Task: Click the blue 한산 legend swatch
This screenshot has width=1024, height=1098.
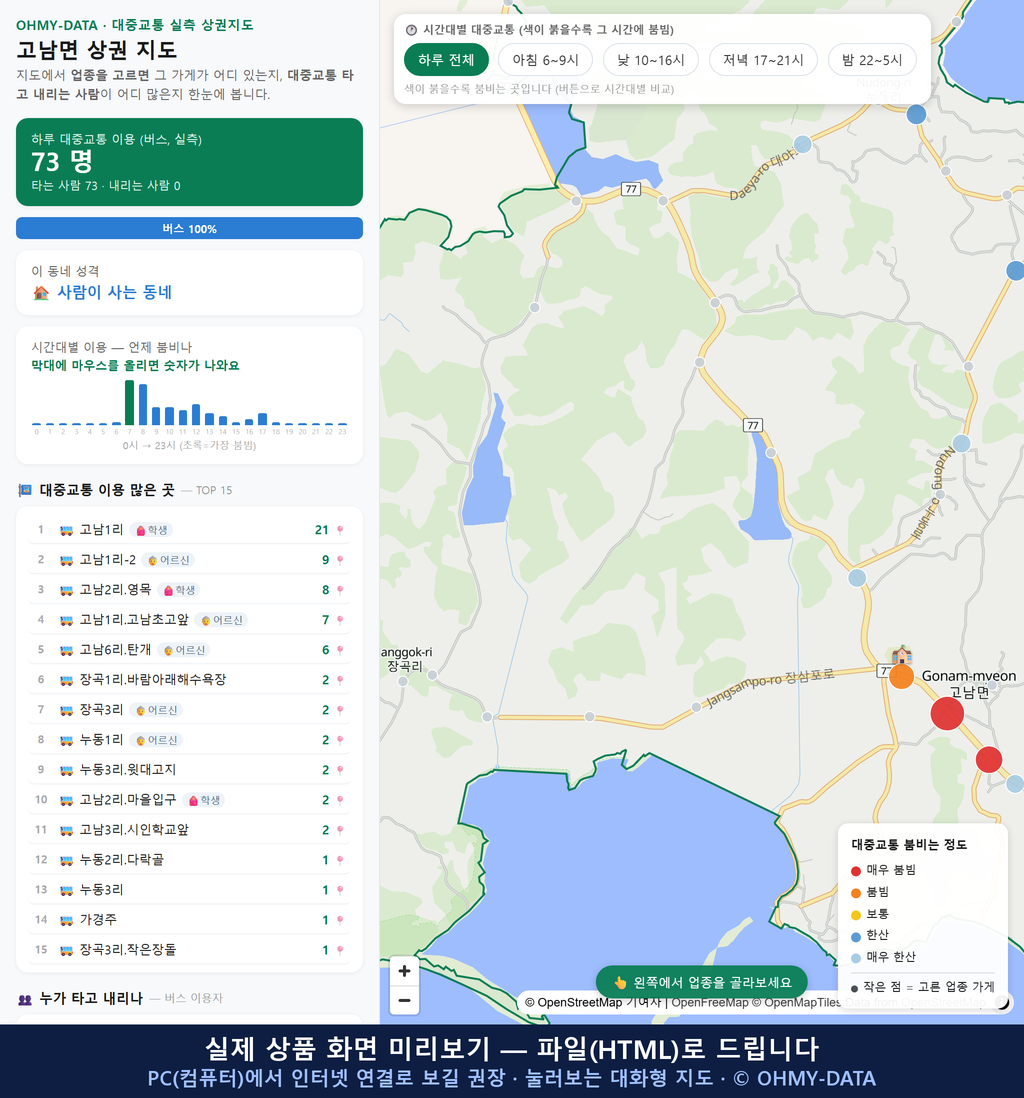Action: click(855, 936)
